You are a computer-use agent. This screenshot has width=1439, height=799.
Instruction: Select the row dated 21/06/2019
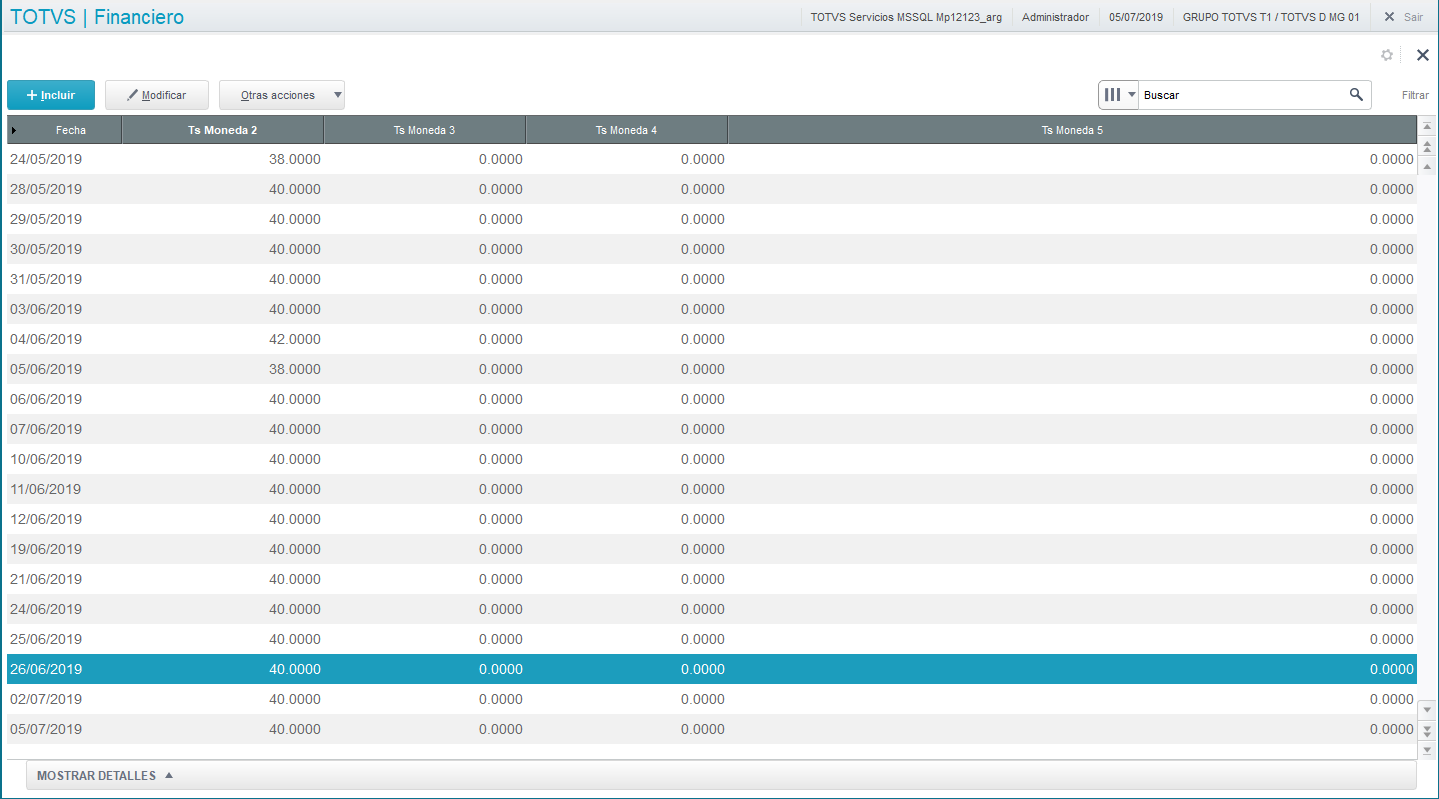(712, 579)
